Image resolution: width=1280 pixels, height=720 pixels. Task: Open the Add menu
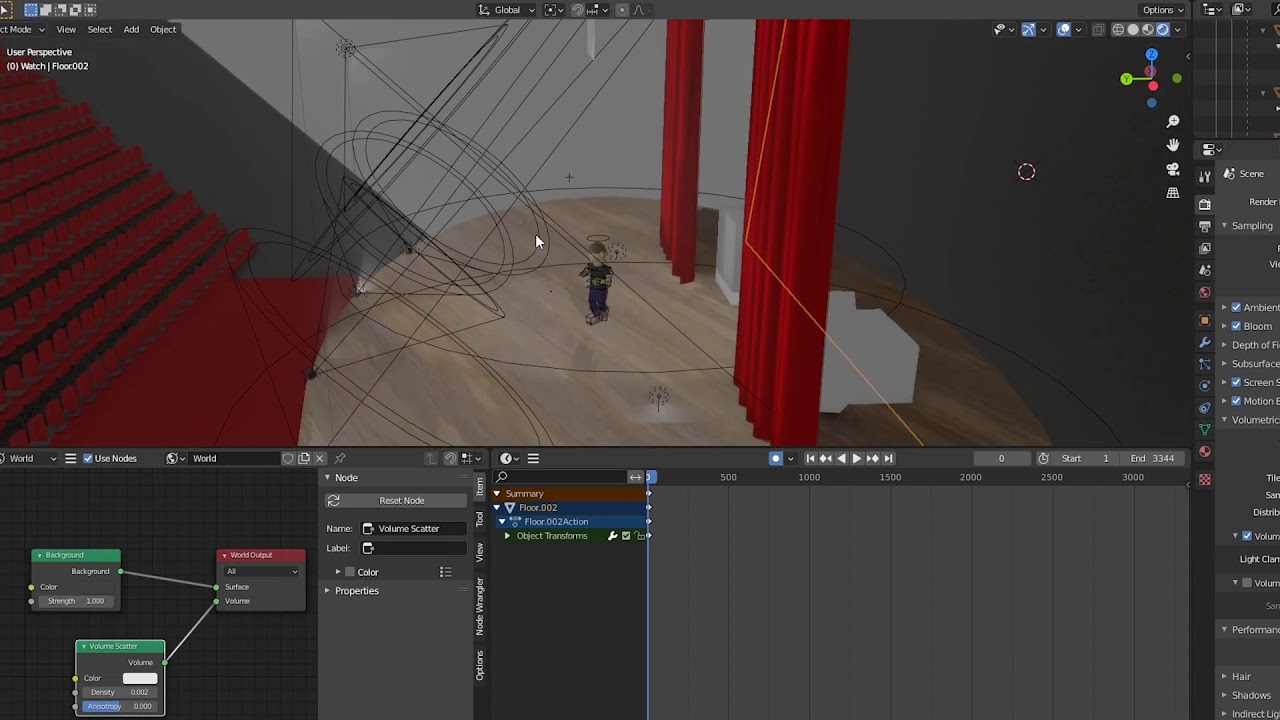click(131, 29)
